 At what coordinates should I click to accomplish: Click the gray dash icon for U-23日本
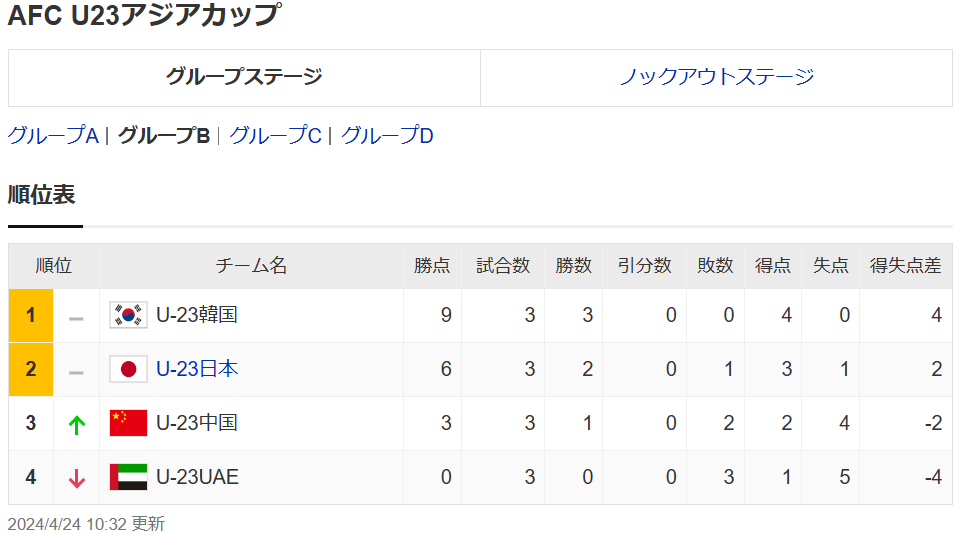76,372
